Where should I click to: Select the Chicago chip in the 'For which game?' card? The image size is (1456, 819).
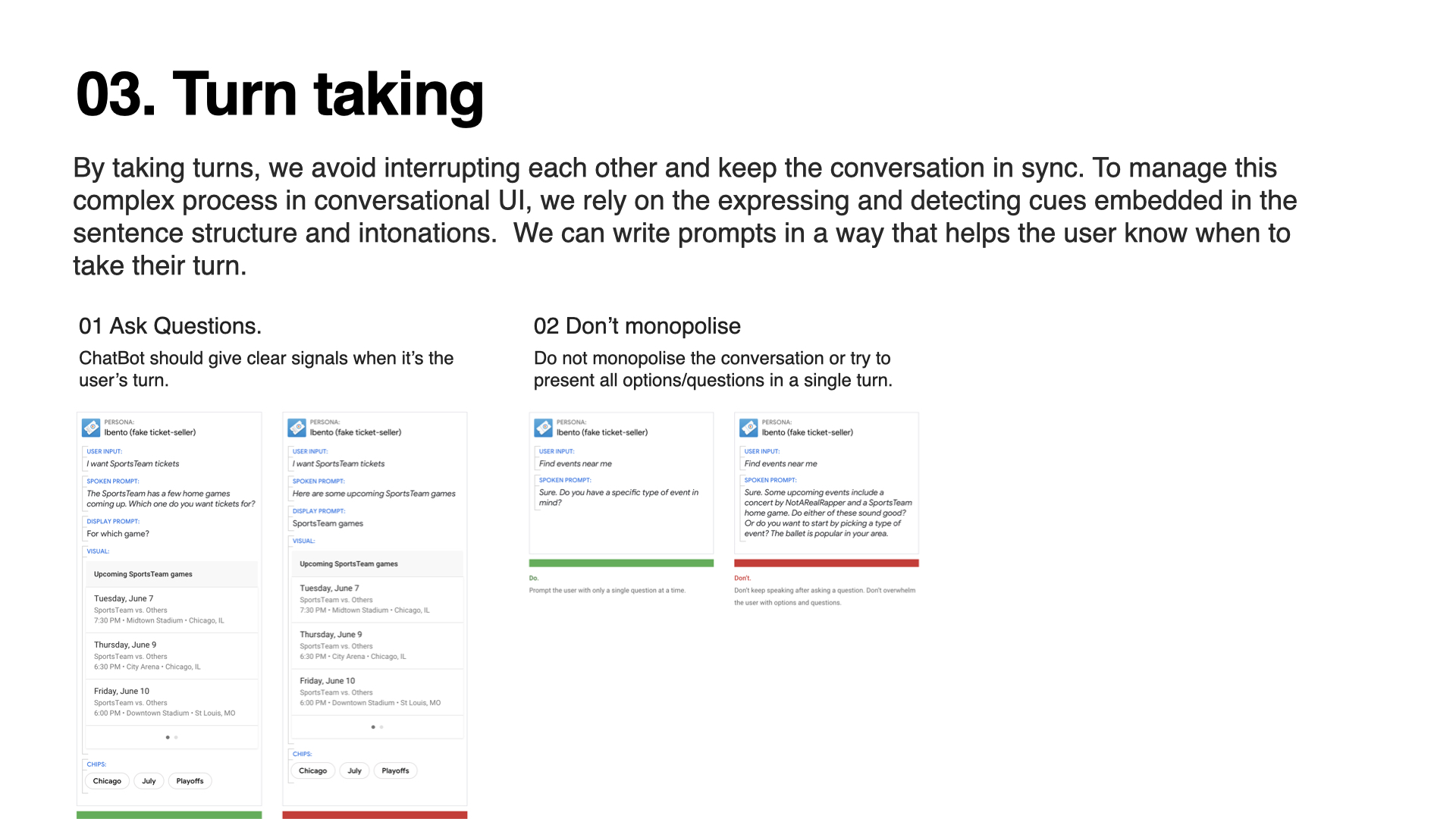coord(107,781)
